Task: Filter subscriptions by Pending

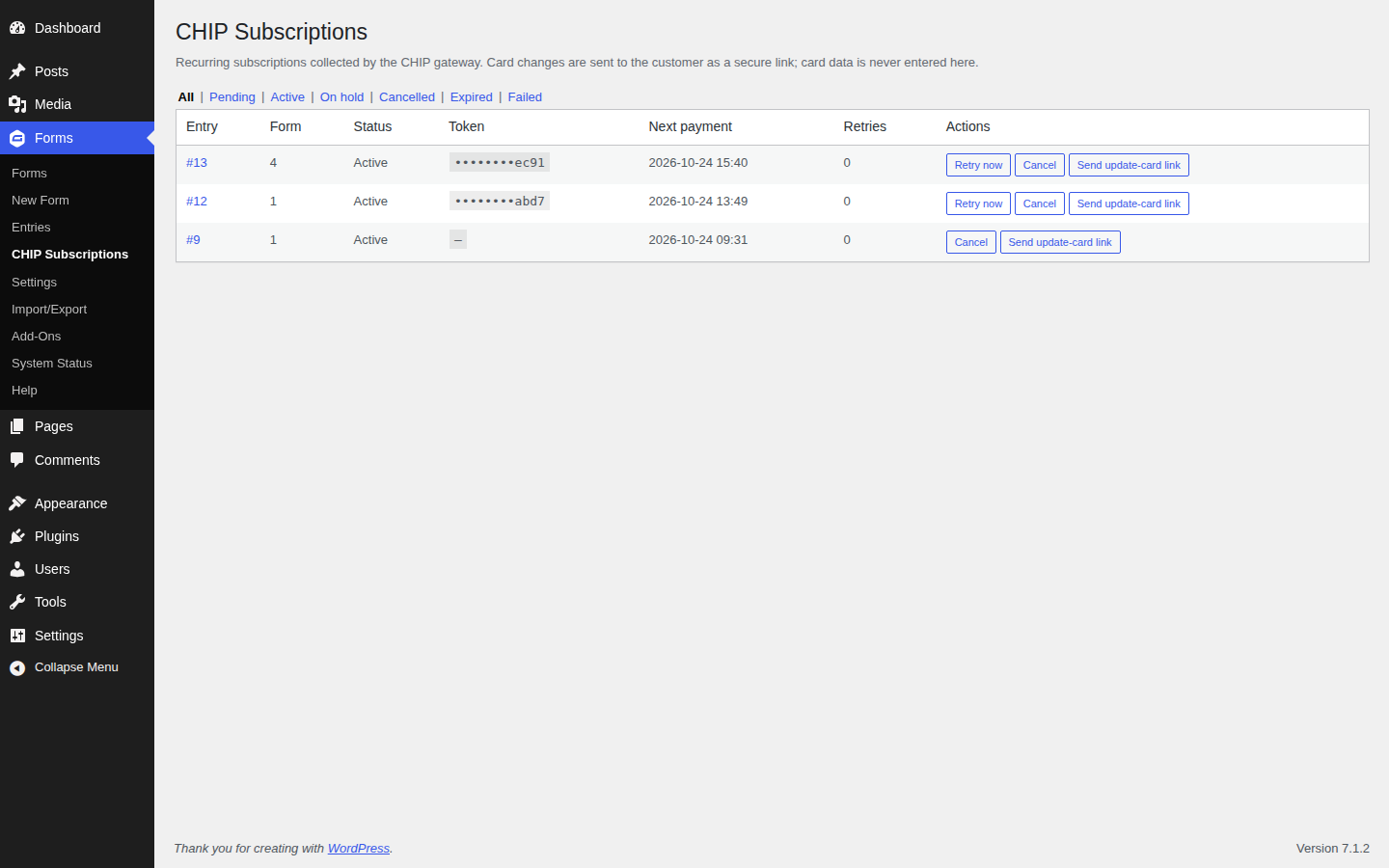Action: click(232, 97)
